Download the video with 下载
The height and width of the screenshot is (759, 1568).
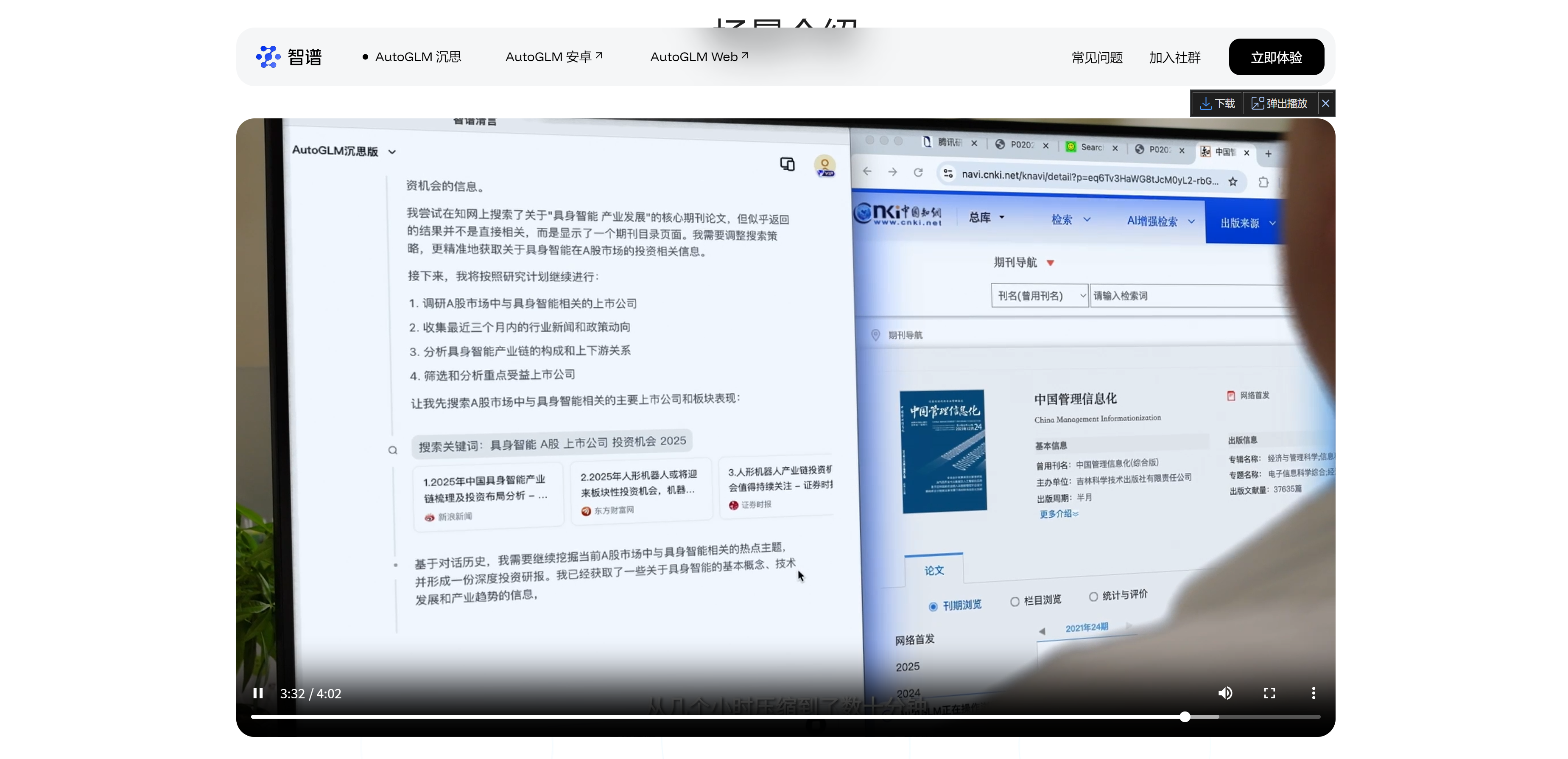tap(1217, 104)
